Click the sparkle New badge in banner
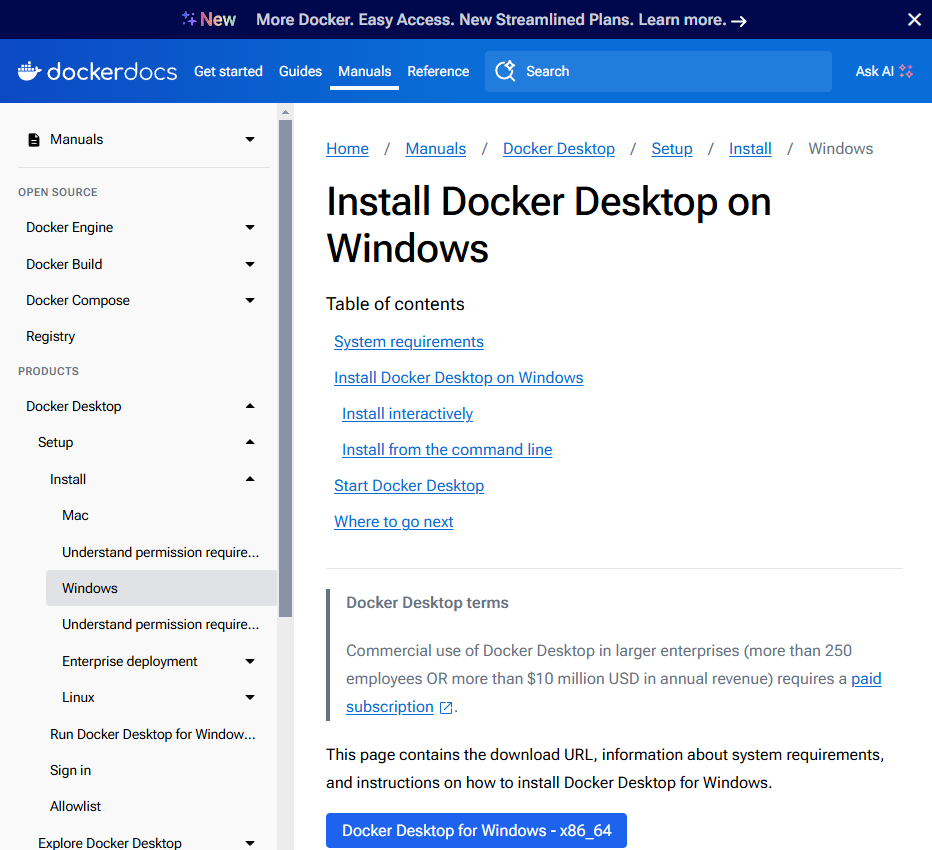This screenshot has height=850, width=932. (209, 19)
